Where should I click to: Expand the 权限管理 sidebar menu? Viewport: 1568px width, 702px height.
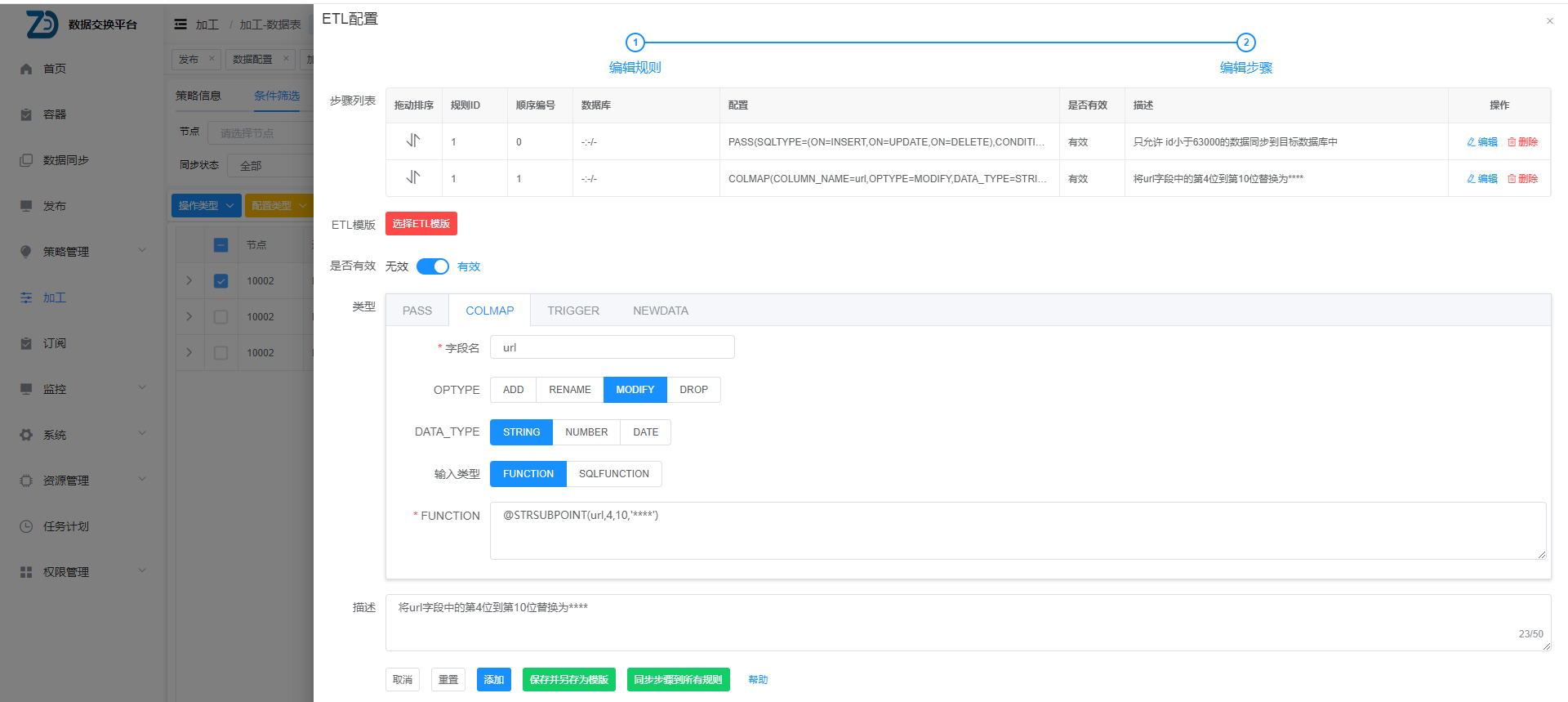coord(82,572)
